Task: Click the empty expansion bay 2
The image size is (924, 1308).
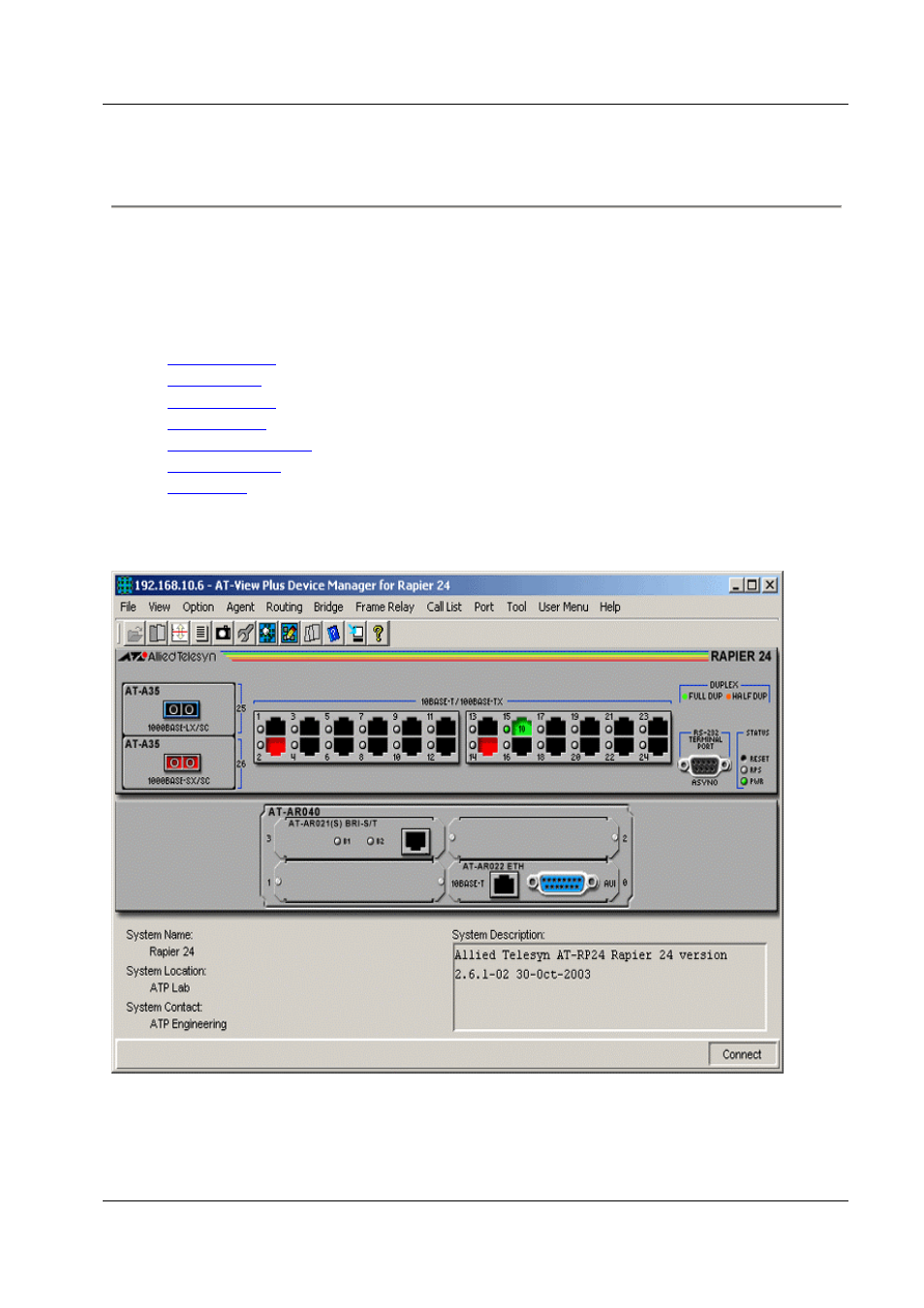Action: pyautogui.click(x=534, y=838)
